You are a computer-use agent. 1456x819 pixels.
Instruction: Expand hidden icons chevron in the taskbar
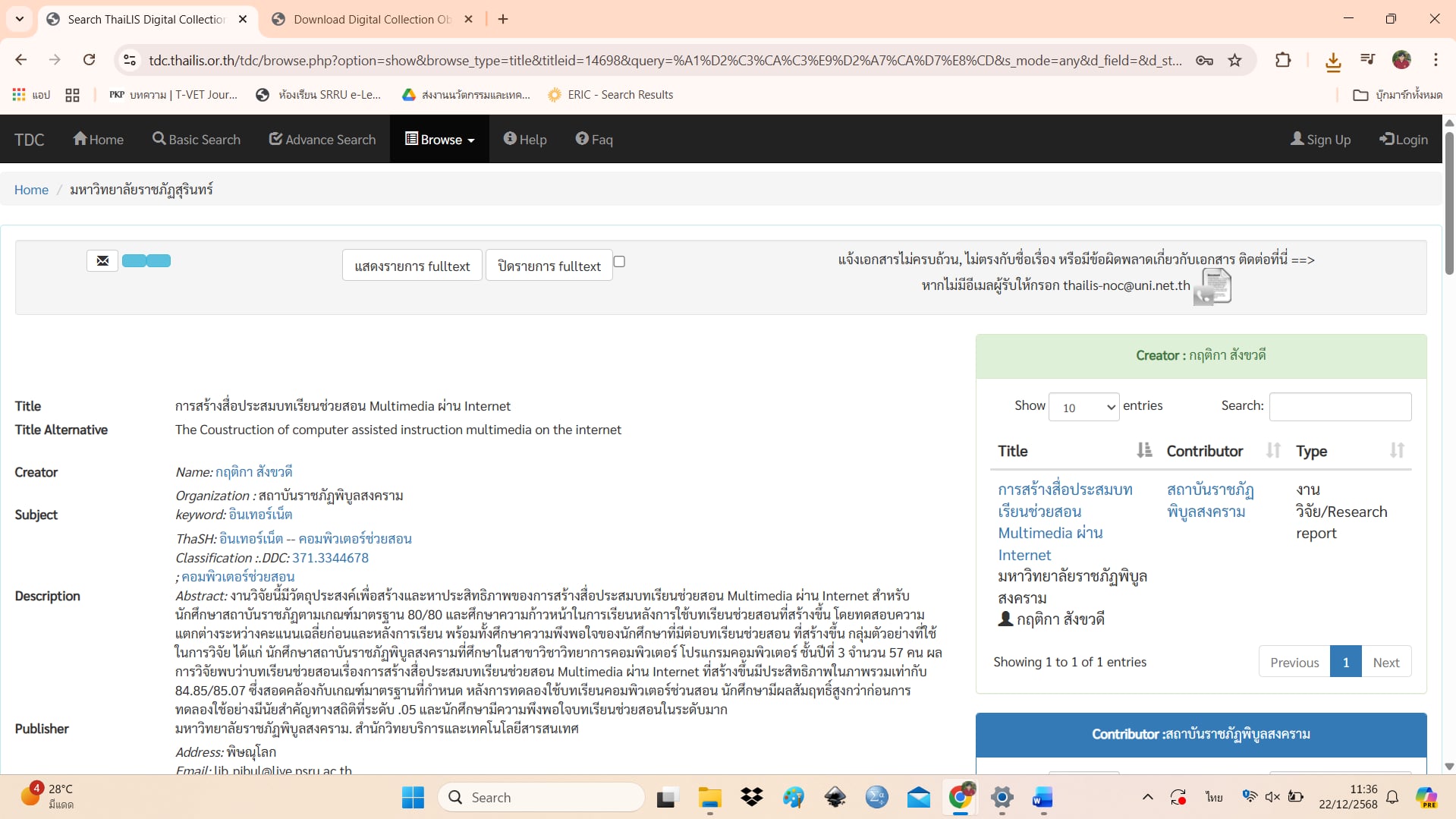[x=1148, y=797]
